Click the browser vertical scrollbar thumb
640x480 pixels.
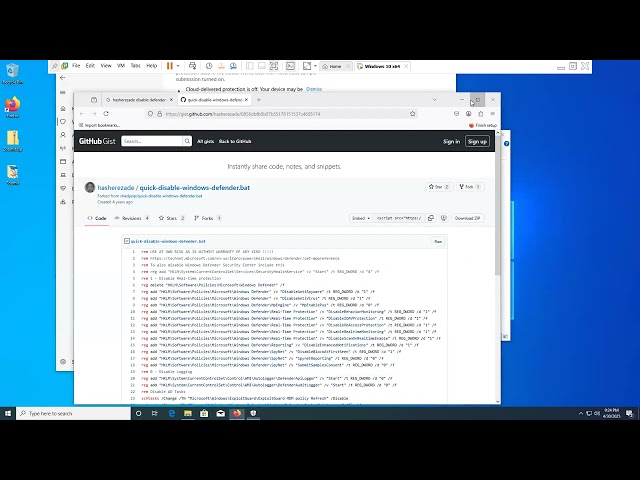[x=498, y=204]
